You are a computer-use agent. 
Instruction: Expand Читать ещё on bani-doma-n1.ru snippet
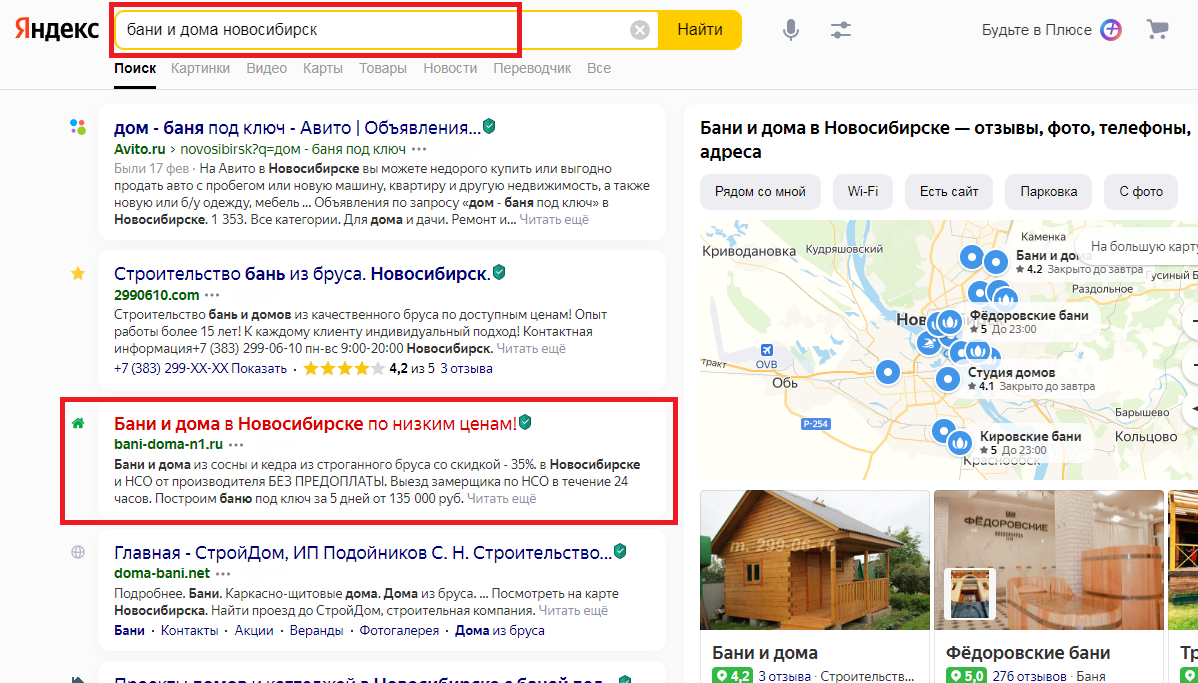tap(501, 498)
